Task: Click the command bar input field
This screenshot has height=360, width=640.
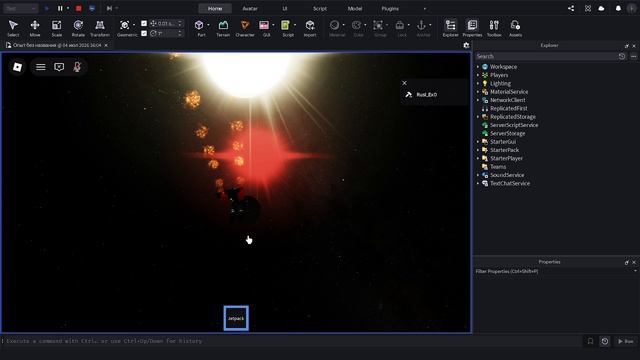Action: pos(292,341)
